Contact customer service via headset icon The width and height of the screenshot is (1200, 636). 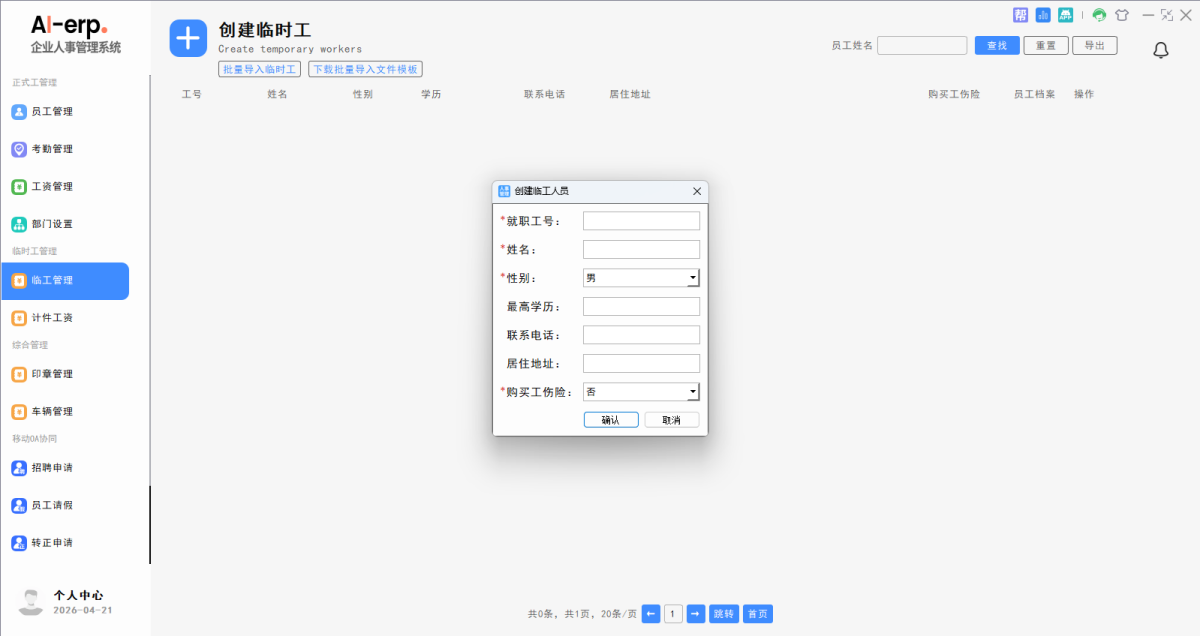coord(1099,15)
